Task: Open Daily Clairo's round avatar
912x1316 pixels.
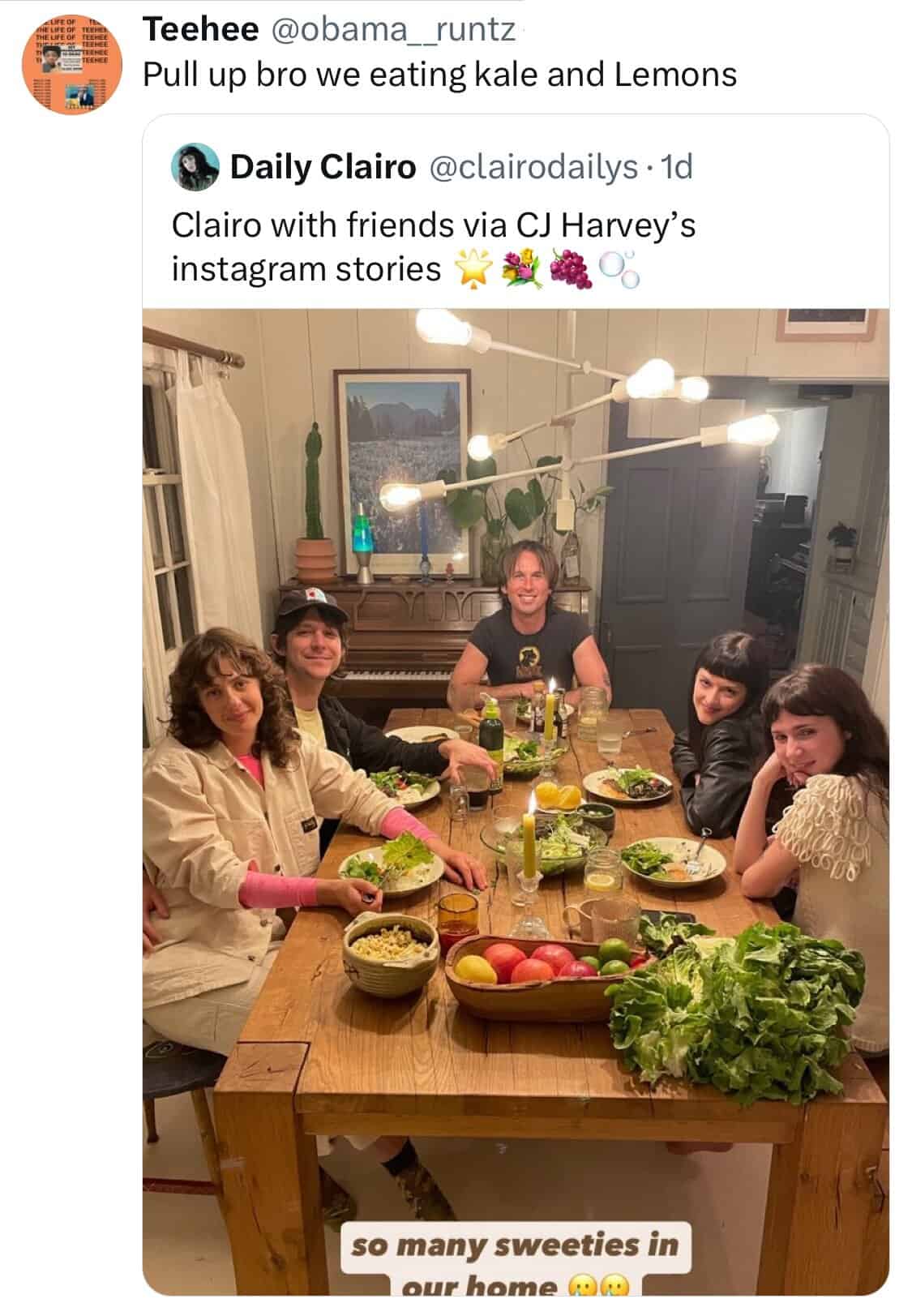Action: pos(195,167)
